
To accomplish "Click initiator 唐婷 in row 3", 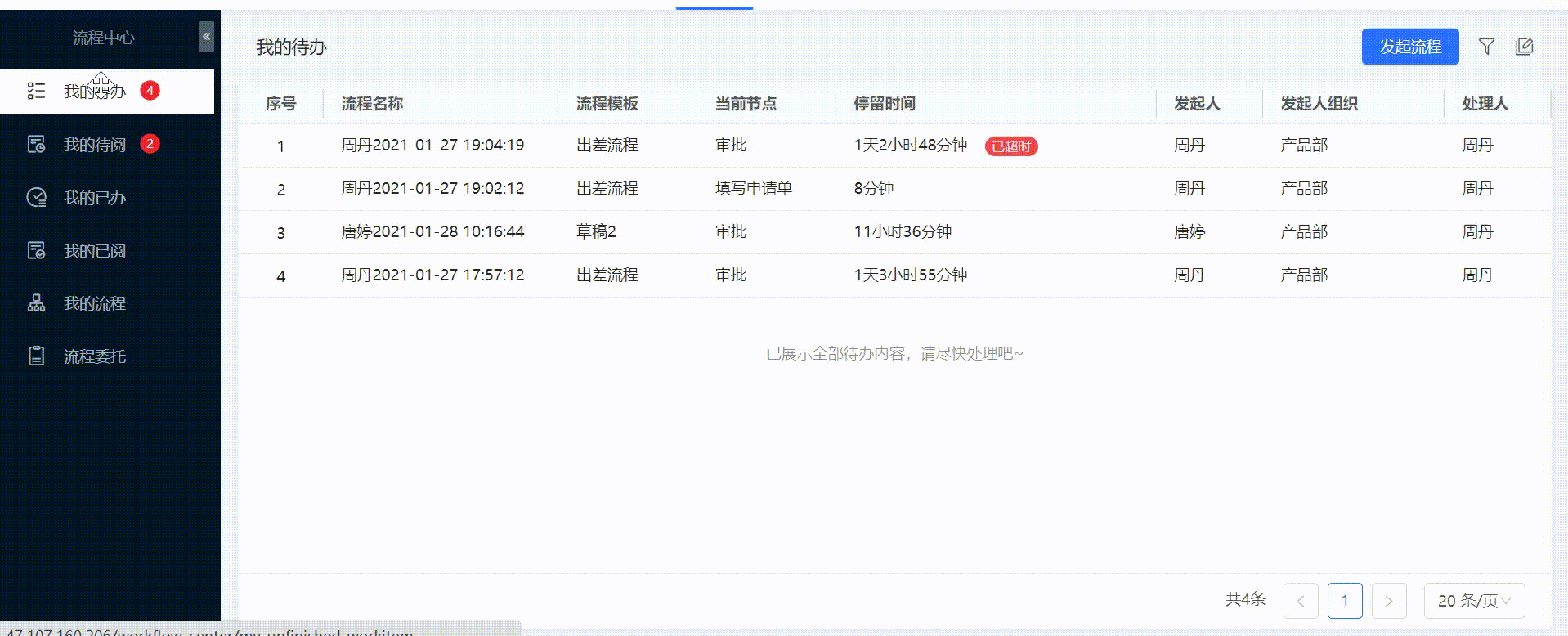I will (x=1189, y=232).
